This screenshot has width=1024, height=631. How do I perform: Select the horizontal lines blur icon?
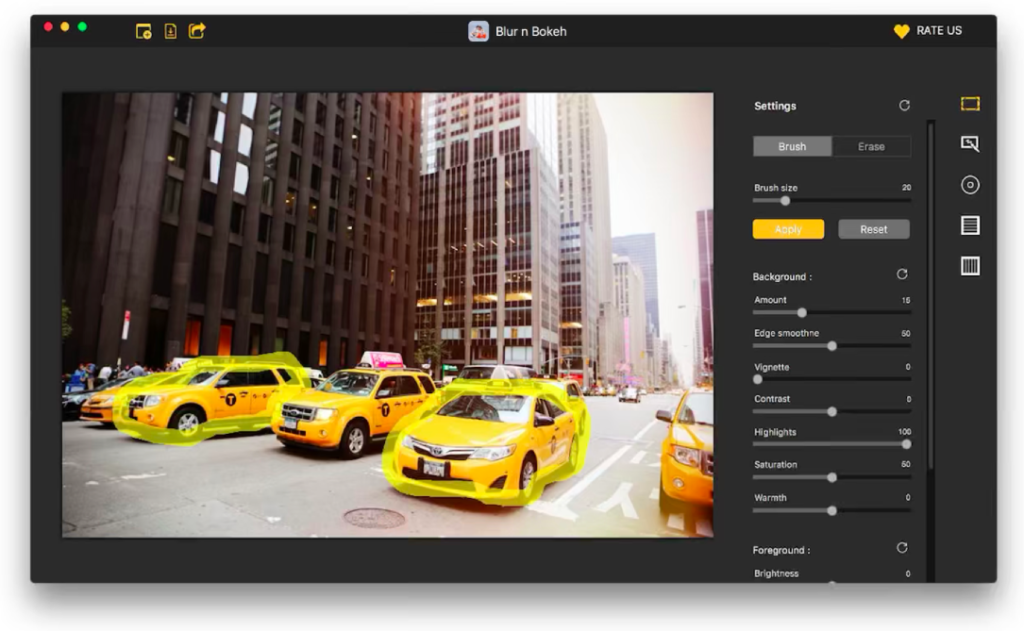coord(970,225)
